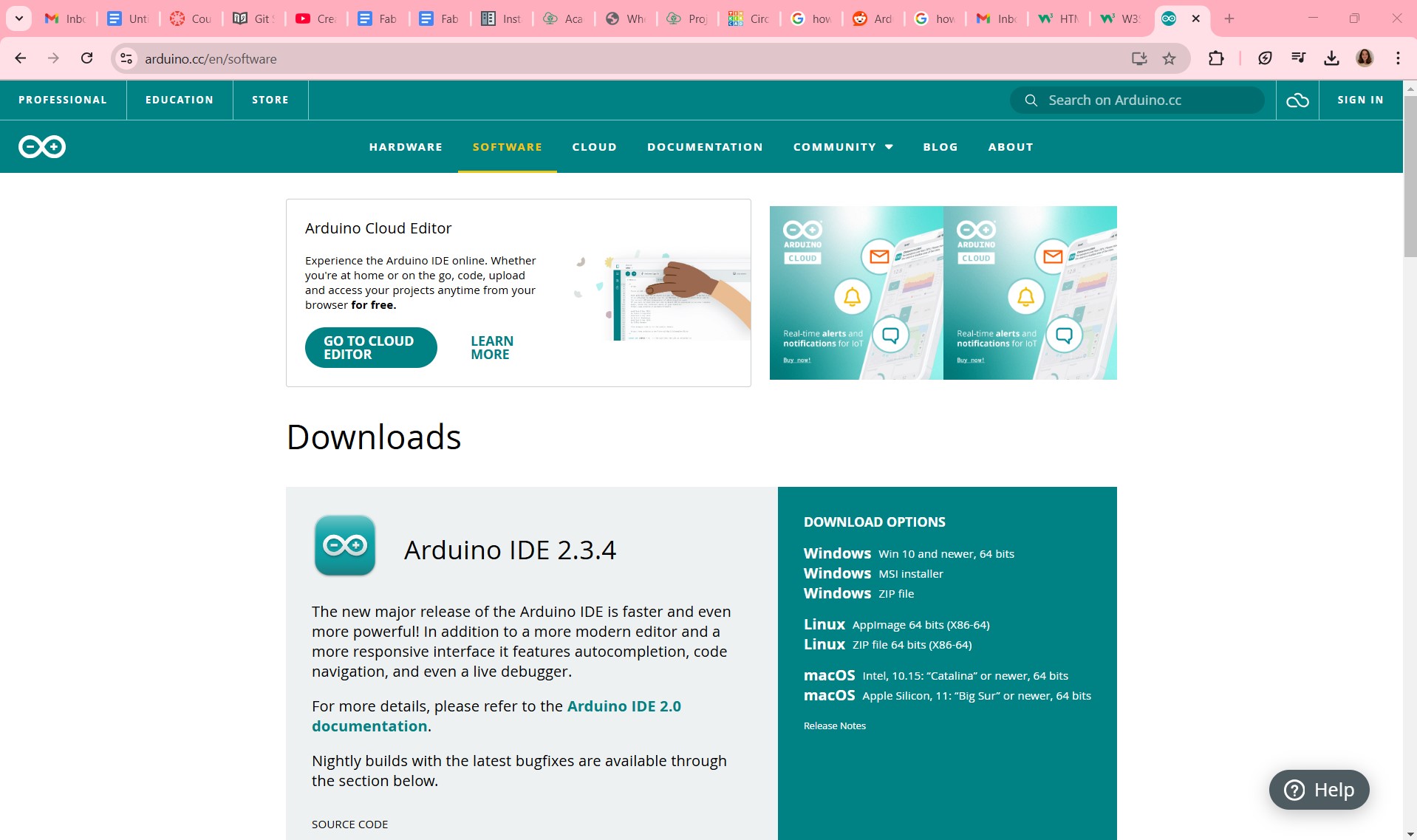1417x840 pixels.
Task: Click the scrollbar down arrow
Action: pyautogui.click(x=1410, y=833)
